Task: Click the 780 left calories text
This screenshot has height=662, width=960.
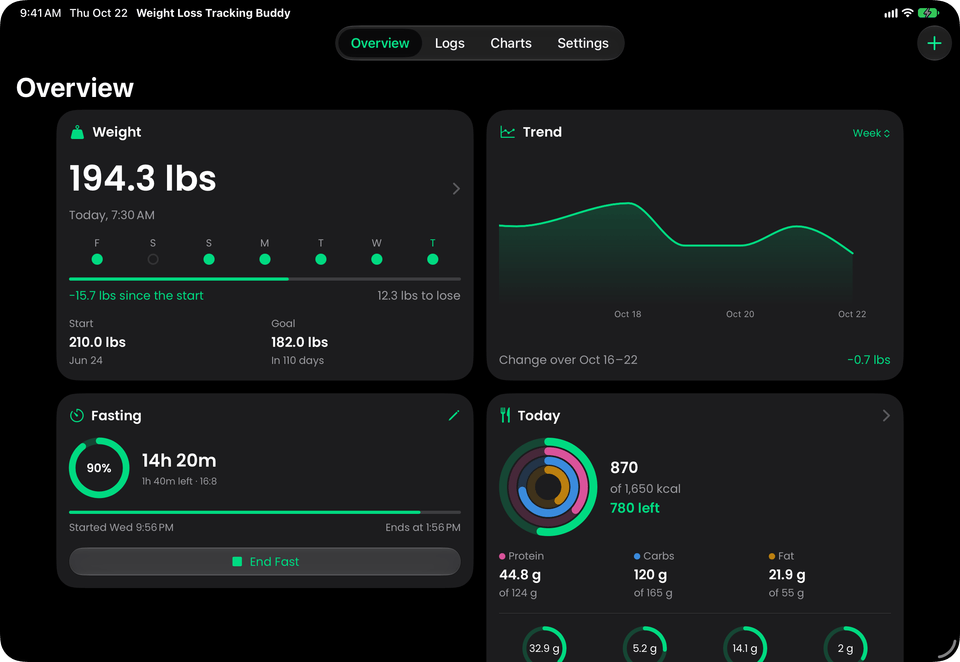Action: point(635,508)
